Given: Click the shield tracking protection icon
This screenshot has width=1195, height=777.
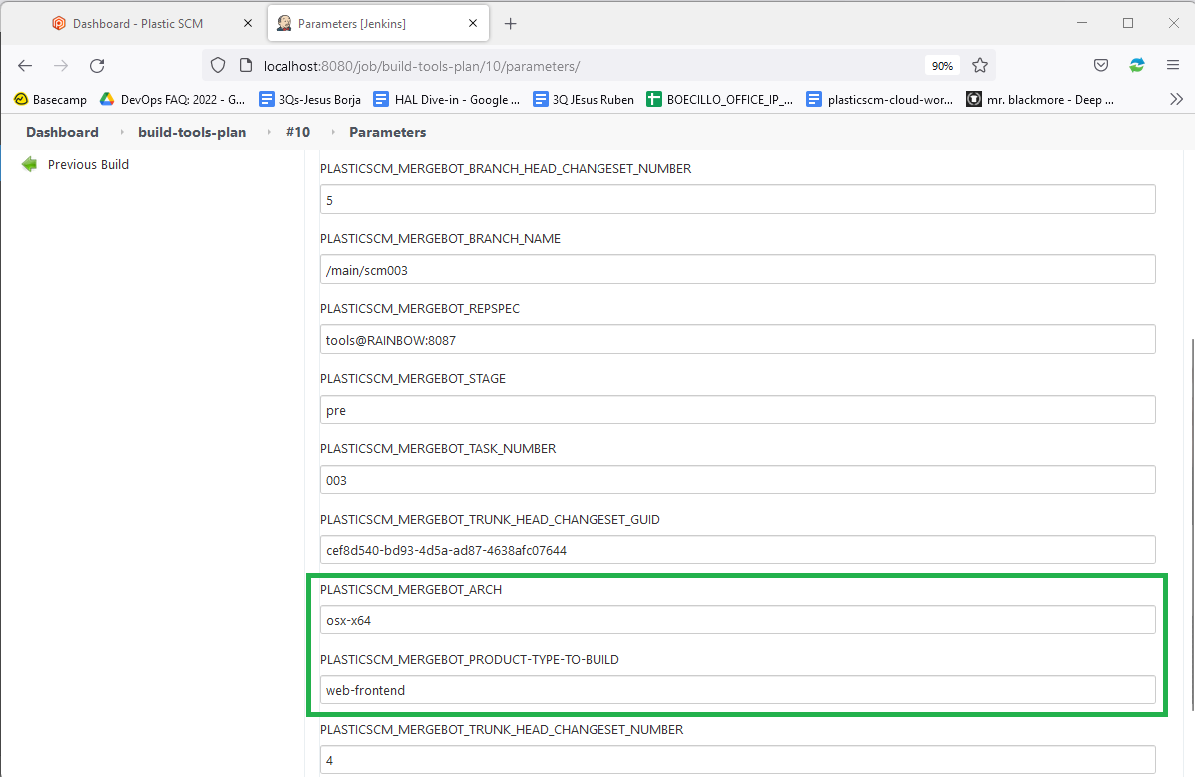Looking at the screenshot, I should 218,66.
